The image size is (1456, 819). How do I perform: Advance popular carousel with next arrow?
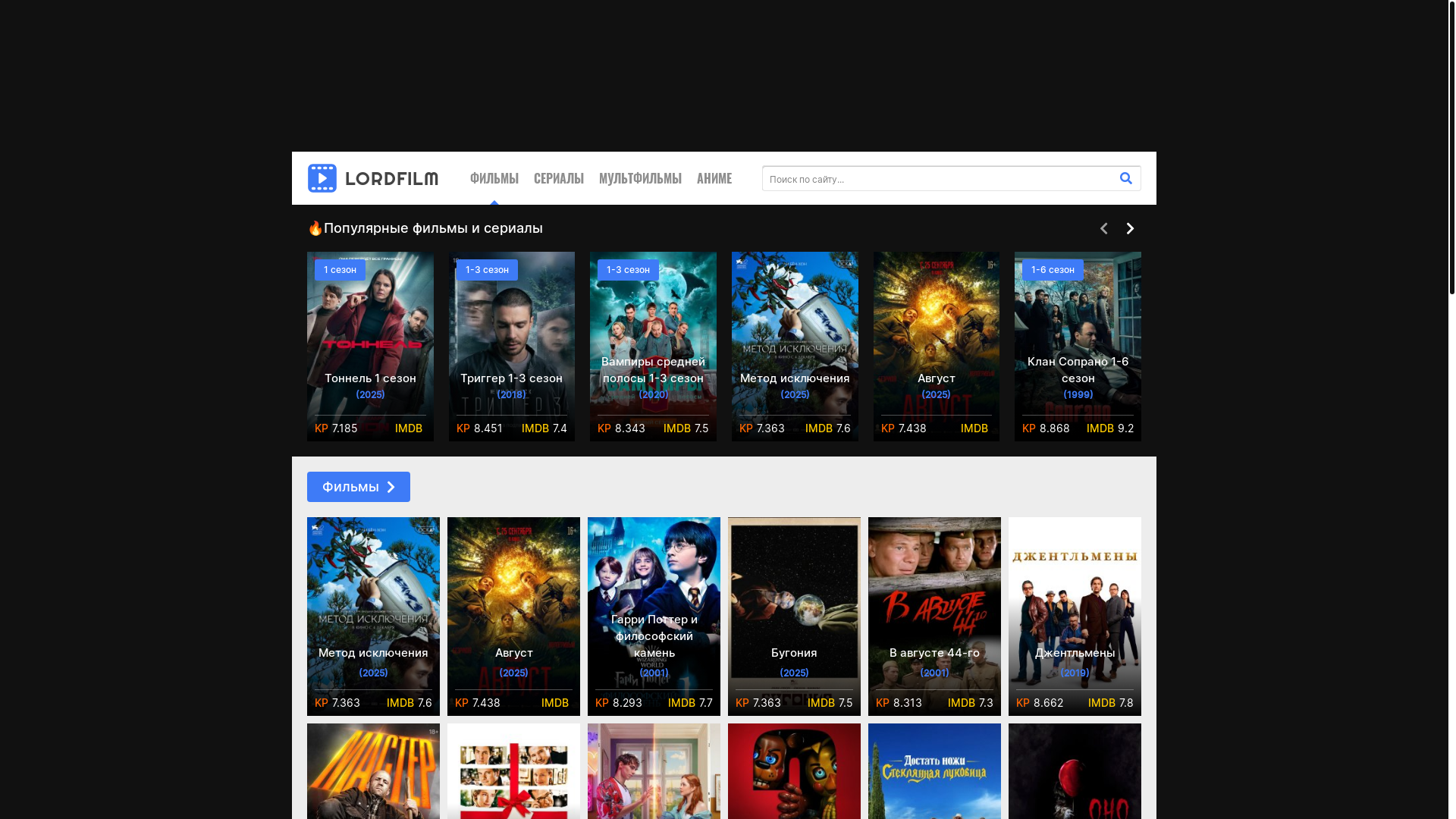(x=1130, y=228)
